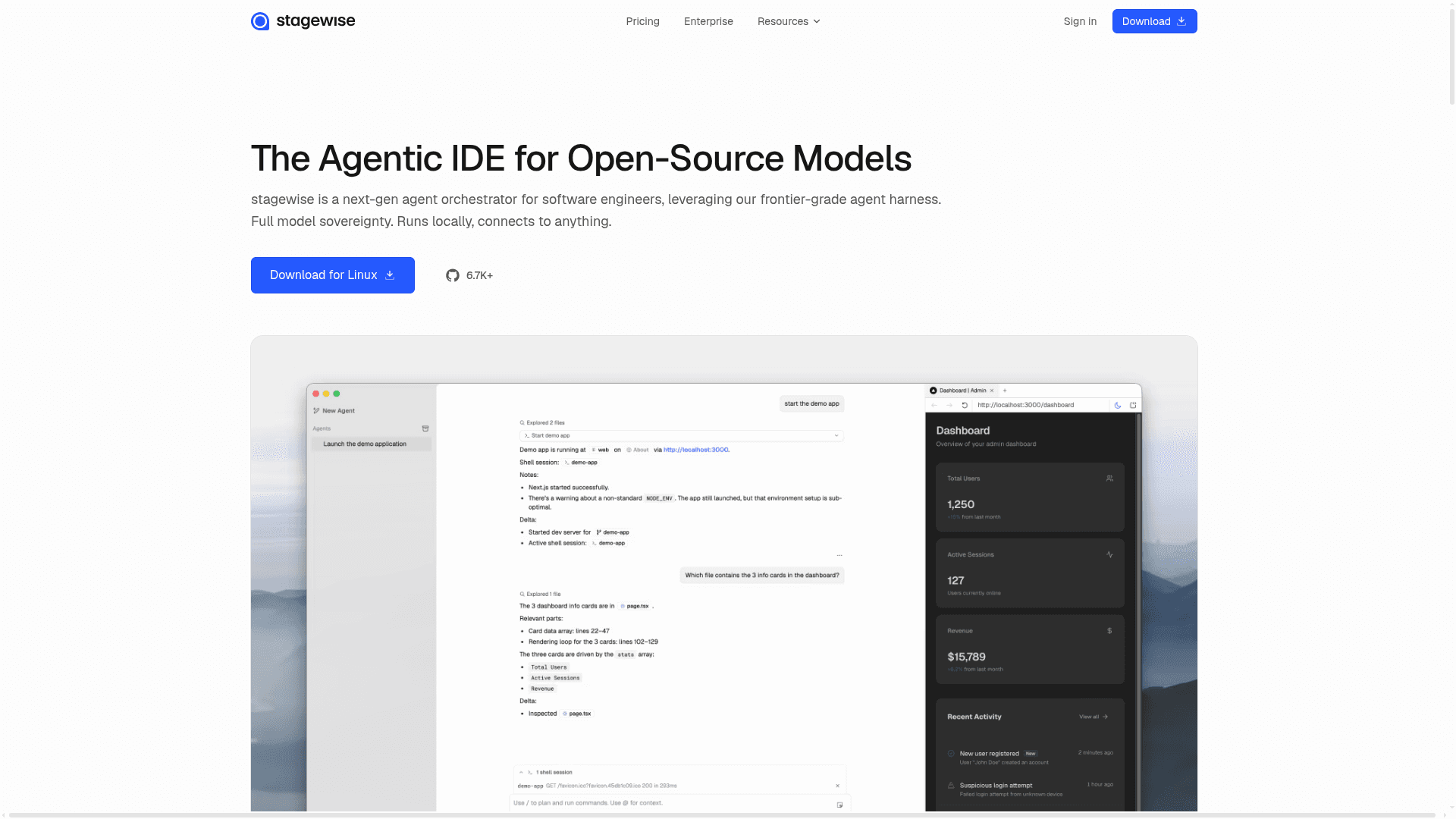
Task: Click Download for Linux button
Action: (333, 275)
